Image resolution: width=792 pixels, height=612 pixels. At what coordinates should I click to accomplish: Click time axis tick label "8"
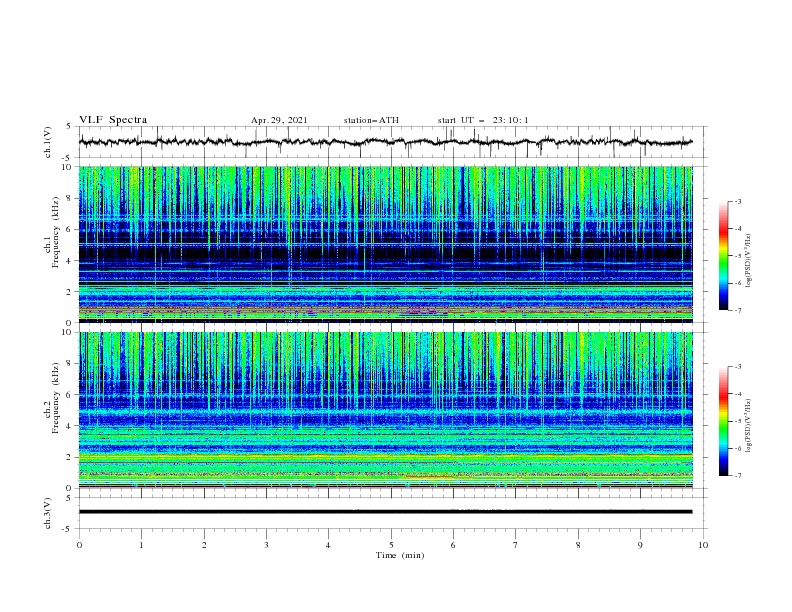pos(578,545)
